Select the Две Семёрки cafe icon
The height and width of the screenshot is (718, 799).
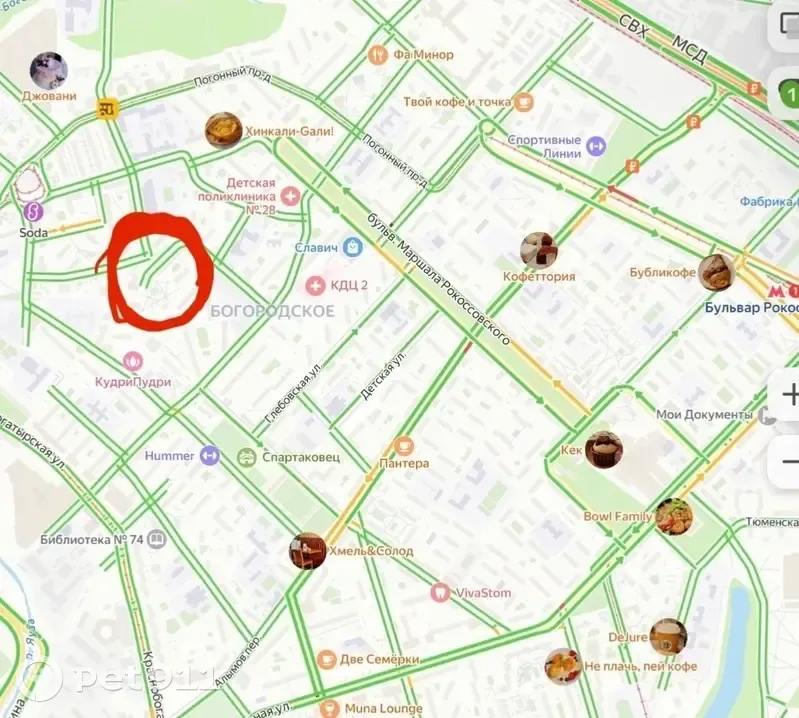coord(327,660)
